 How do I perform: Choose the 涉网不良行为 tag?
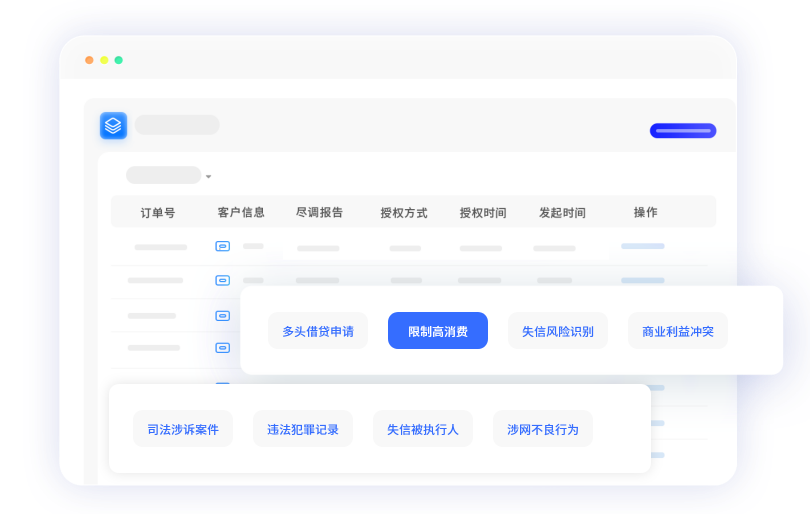click(x=543, y=429)
